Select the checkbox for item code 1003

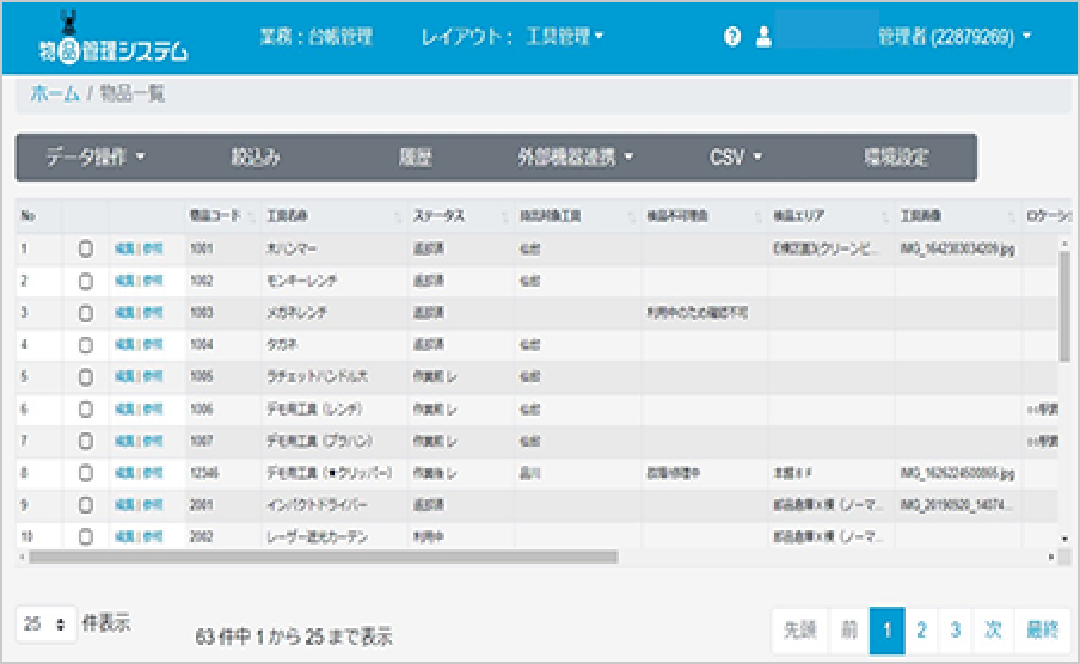pyautogui.click(x=86, y=313)
